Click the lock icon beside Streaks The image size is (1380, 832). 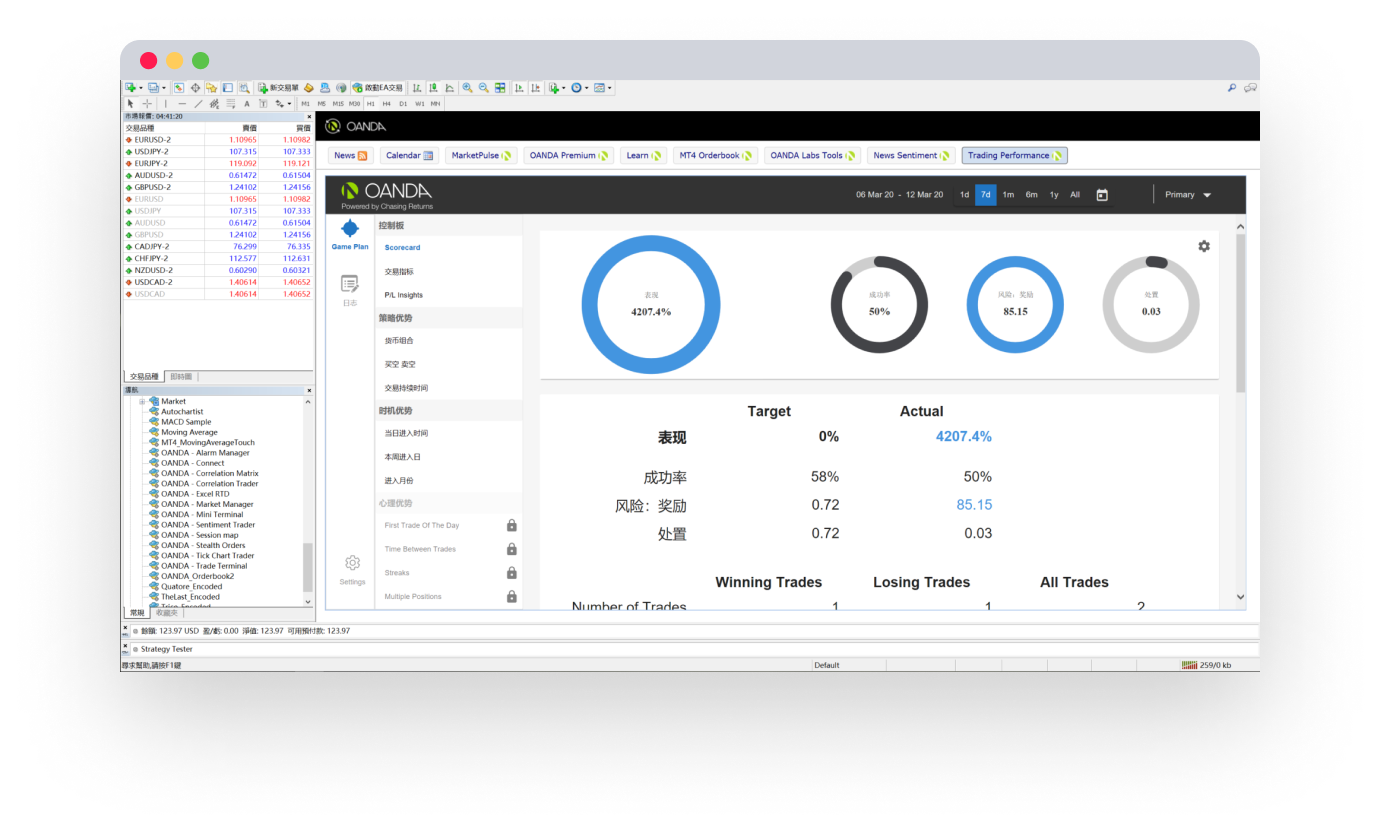coord(511,573)
